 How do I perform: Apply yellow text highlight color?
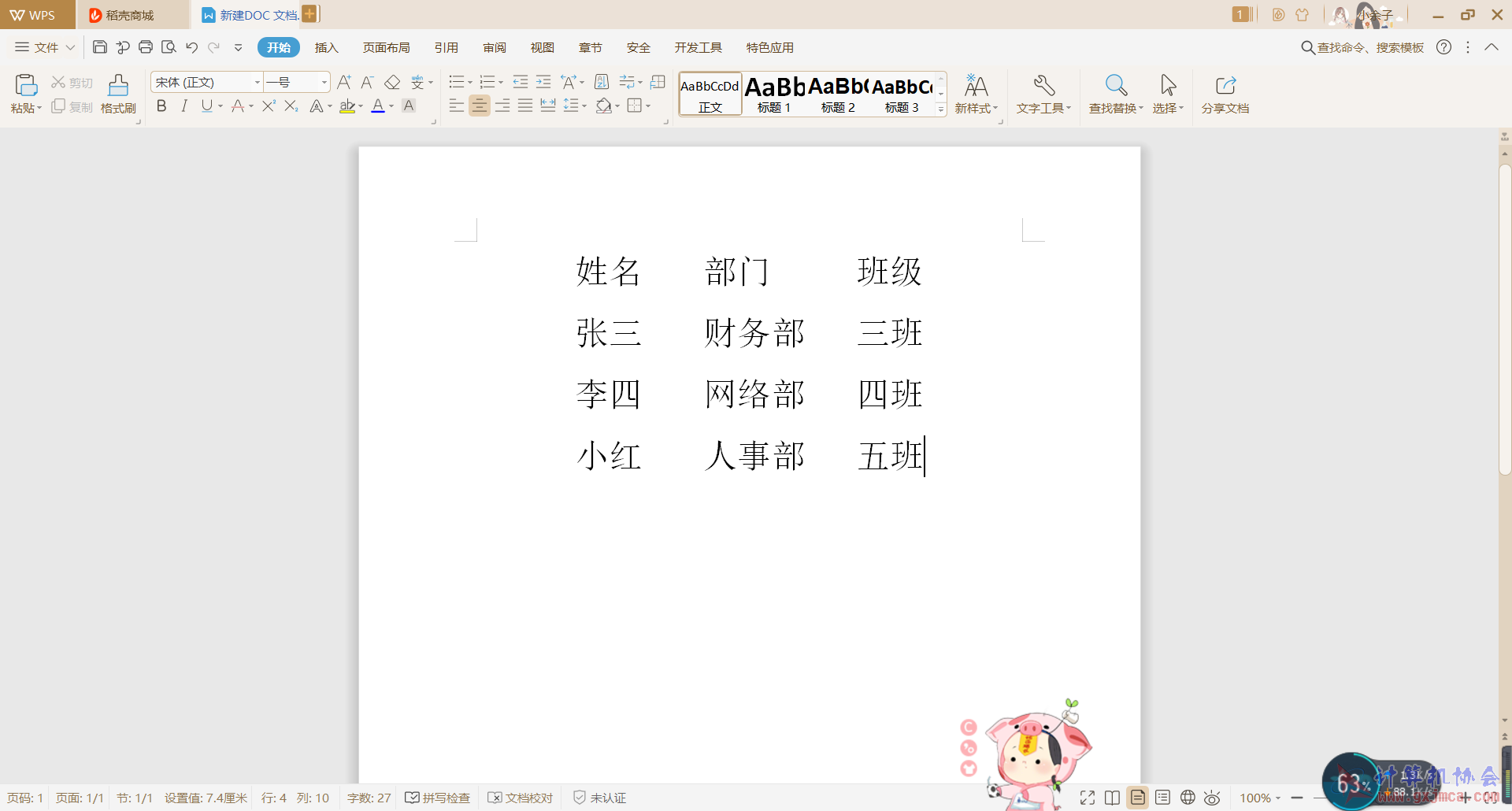pyautogui.click(x=347, y=106)
